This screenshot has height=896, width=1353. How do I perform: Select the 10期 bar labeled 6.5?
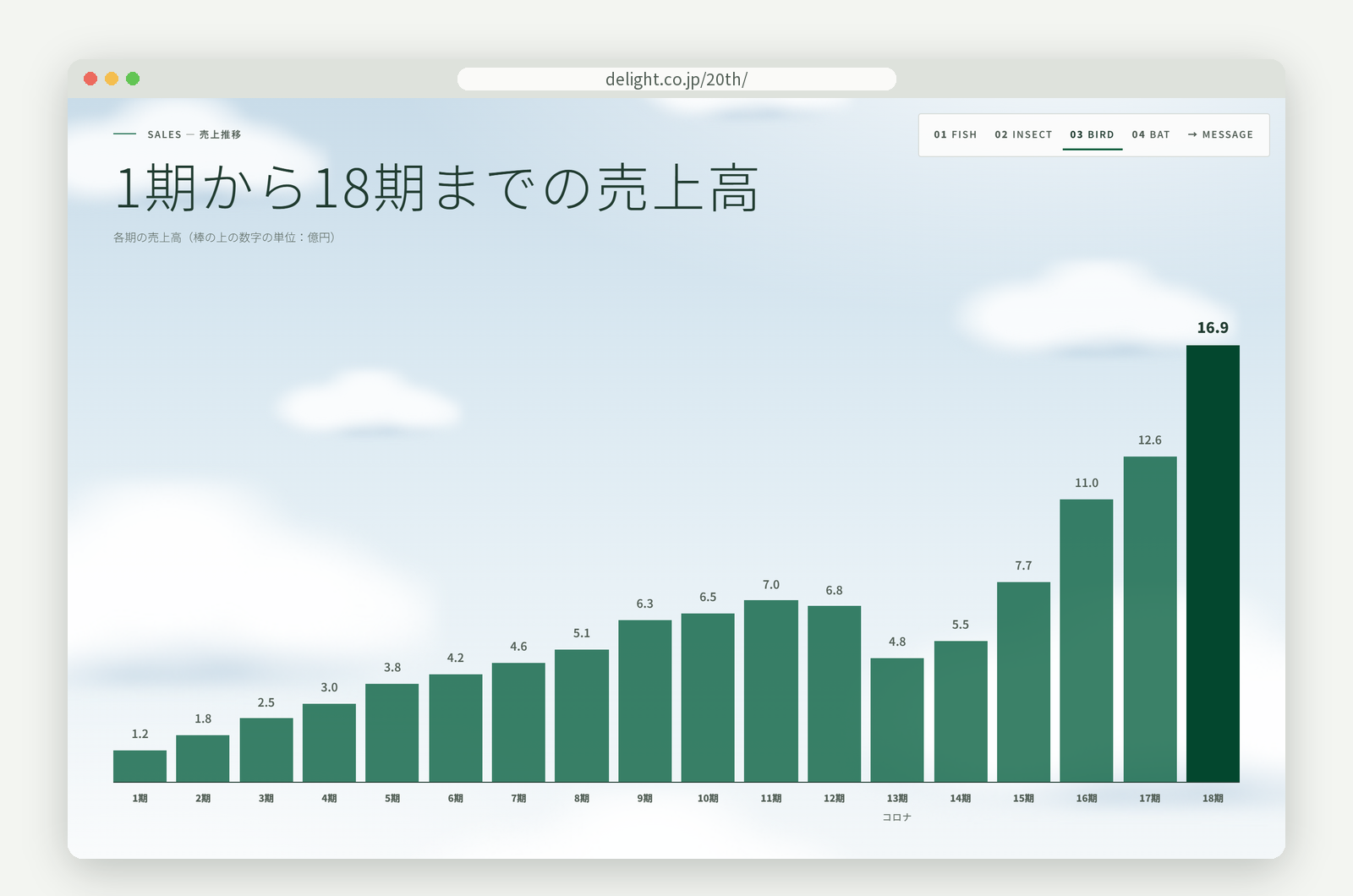(x=708, y=698)
